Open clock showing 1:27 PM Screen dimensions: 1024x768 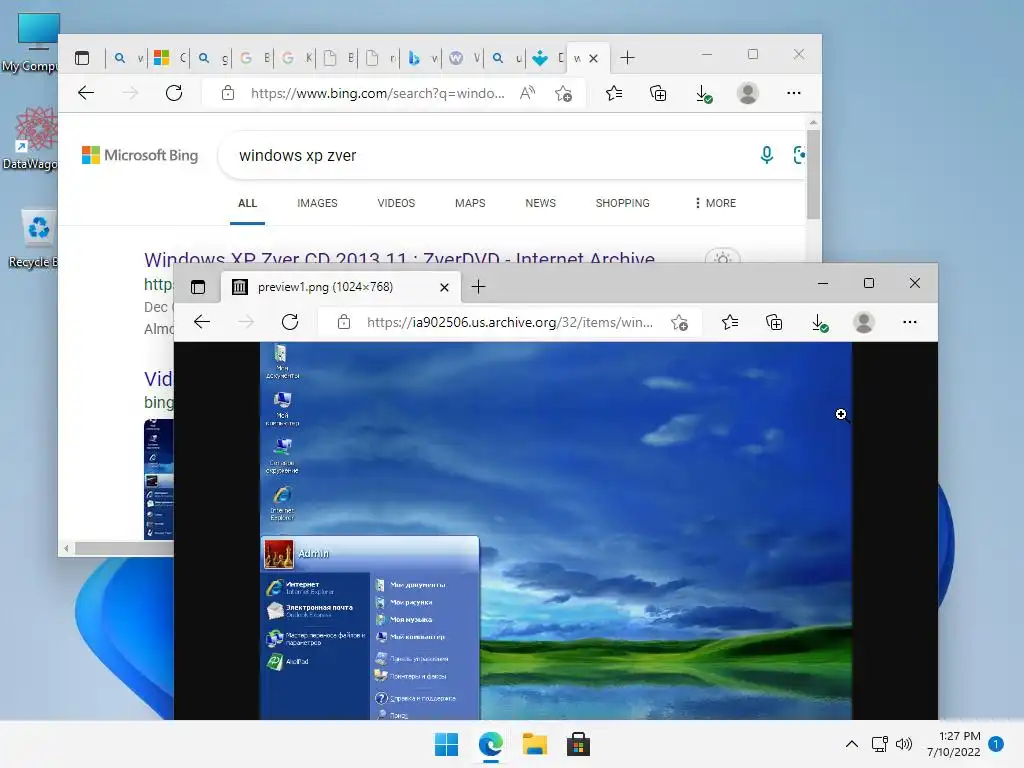953,744
